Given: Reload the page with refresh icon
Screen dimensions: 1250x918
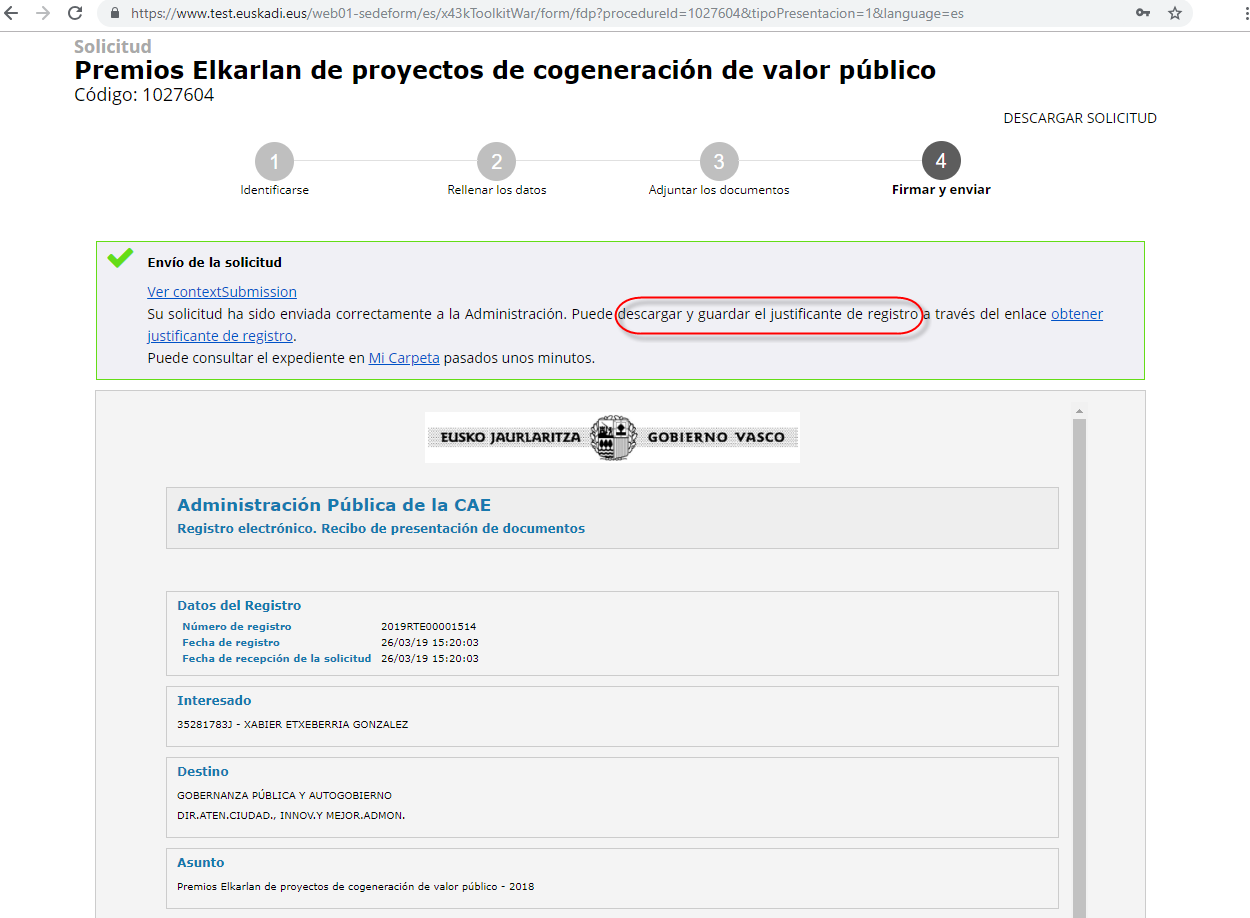Looking at the screenshot, I should click(75, 13).
